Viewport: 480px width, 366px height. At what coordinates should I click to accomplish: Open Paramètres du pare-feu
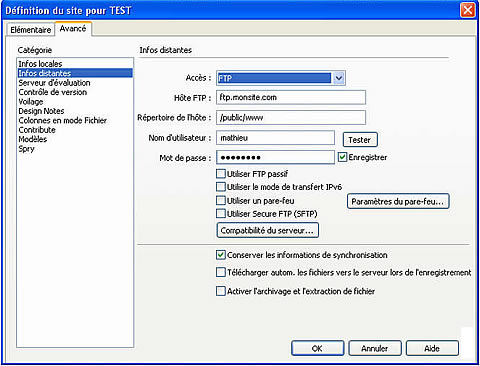pos(398,202)
